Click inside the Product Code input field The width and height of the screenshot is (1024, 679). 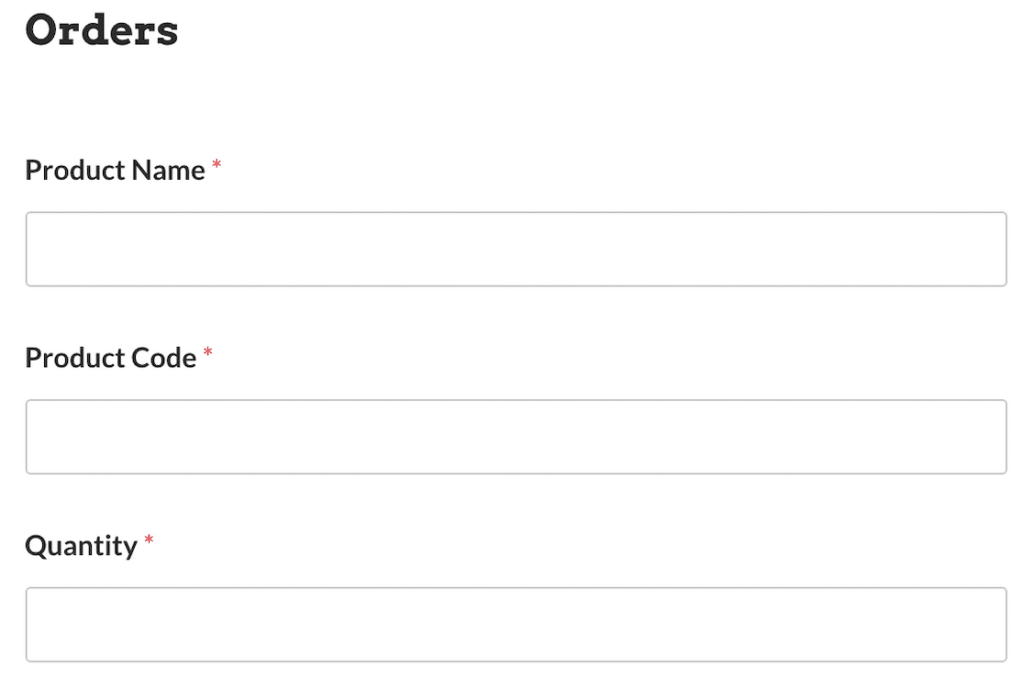point(516,436)
